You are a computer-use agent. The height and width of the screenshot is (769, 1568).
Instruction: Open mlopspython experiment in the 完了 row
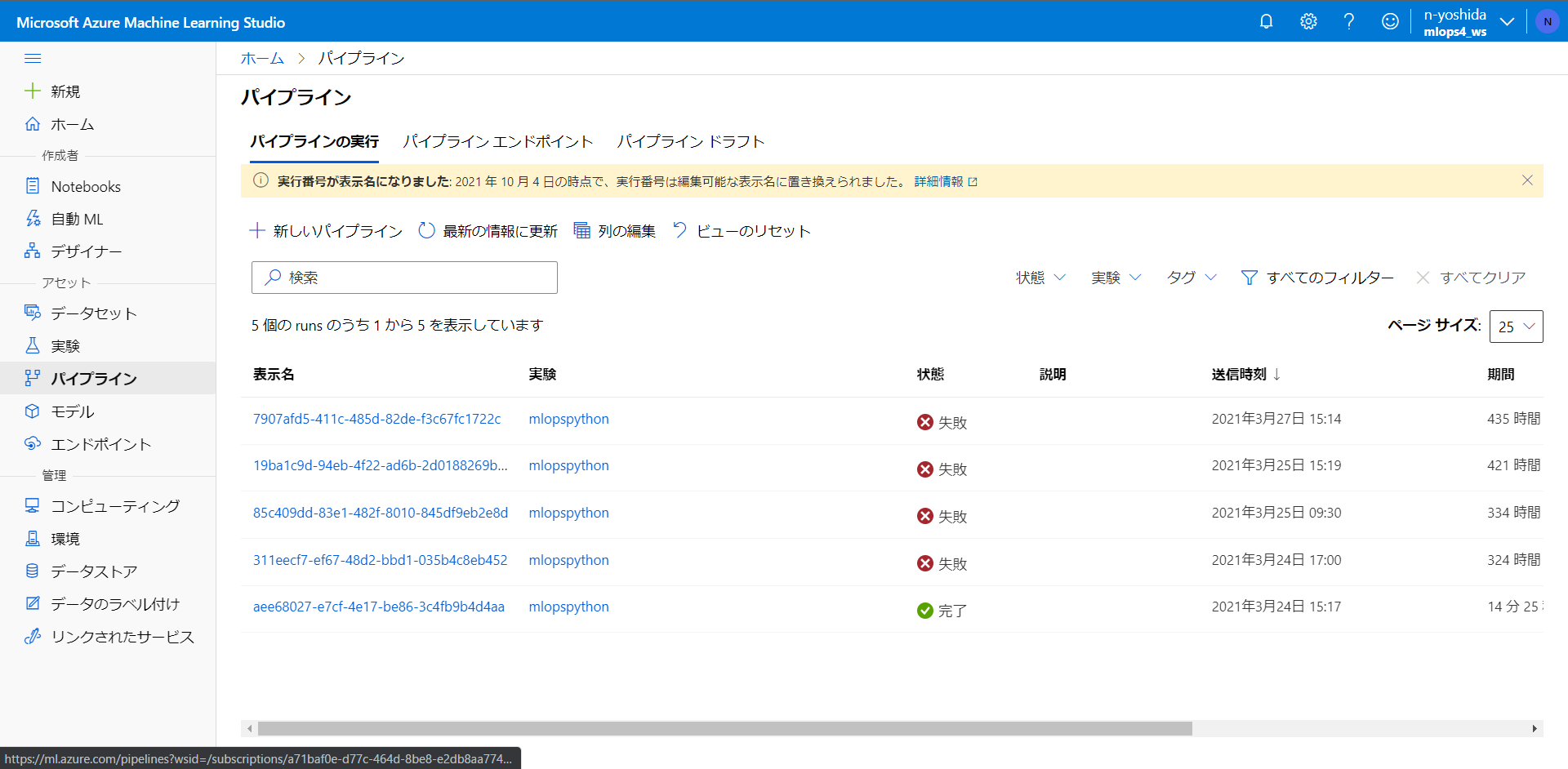(568, 607)
